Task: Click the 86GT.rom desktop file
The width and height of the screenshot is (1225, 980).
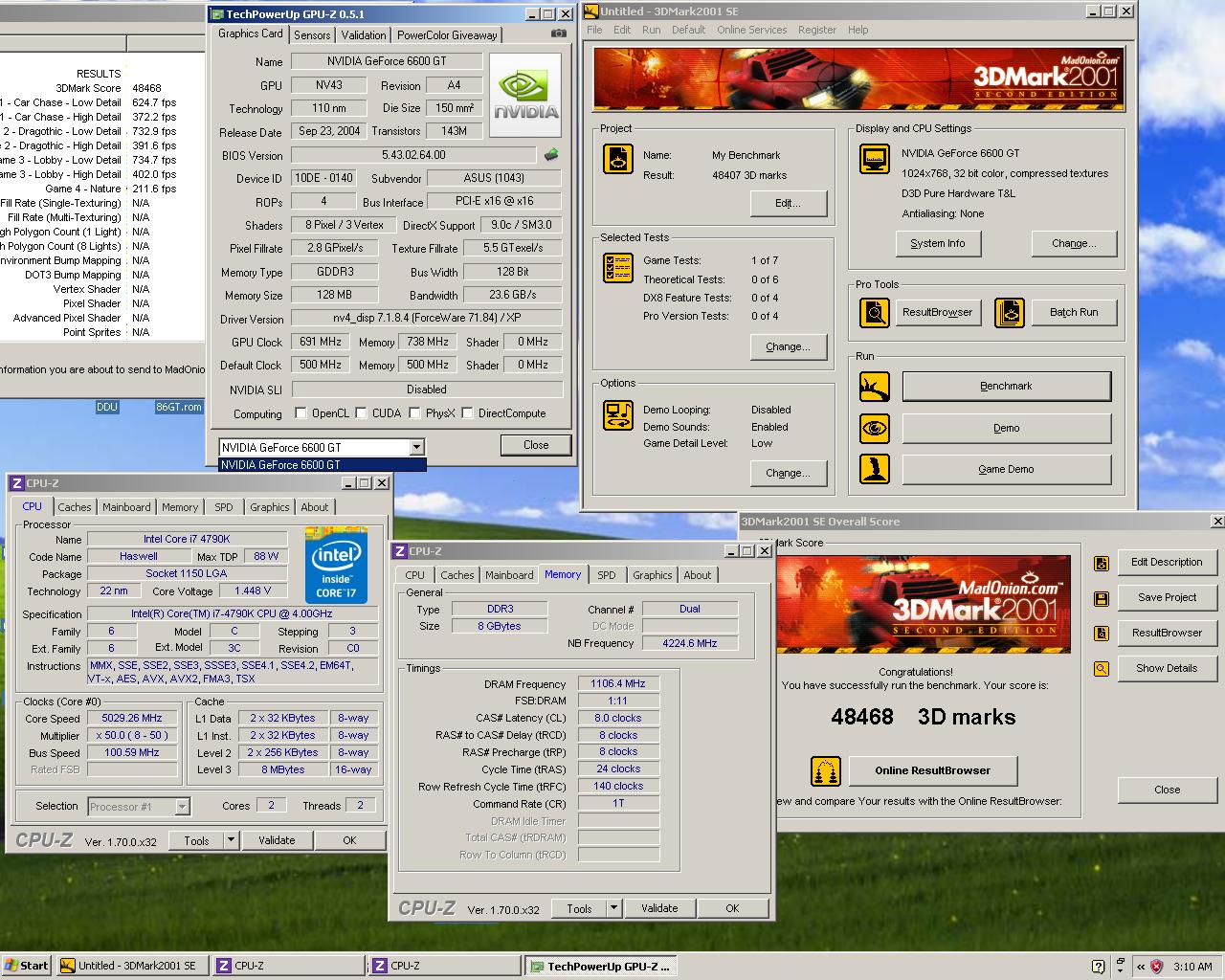Action: pos(179,407)
